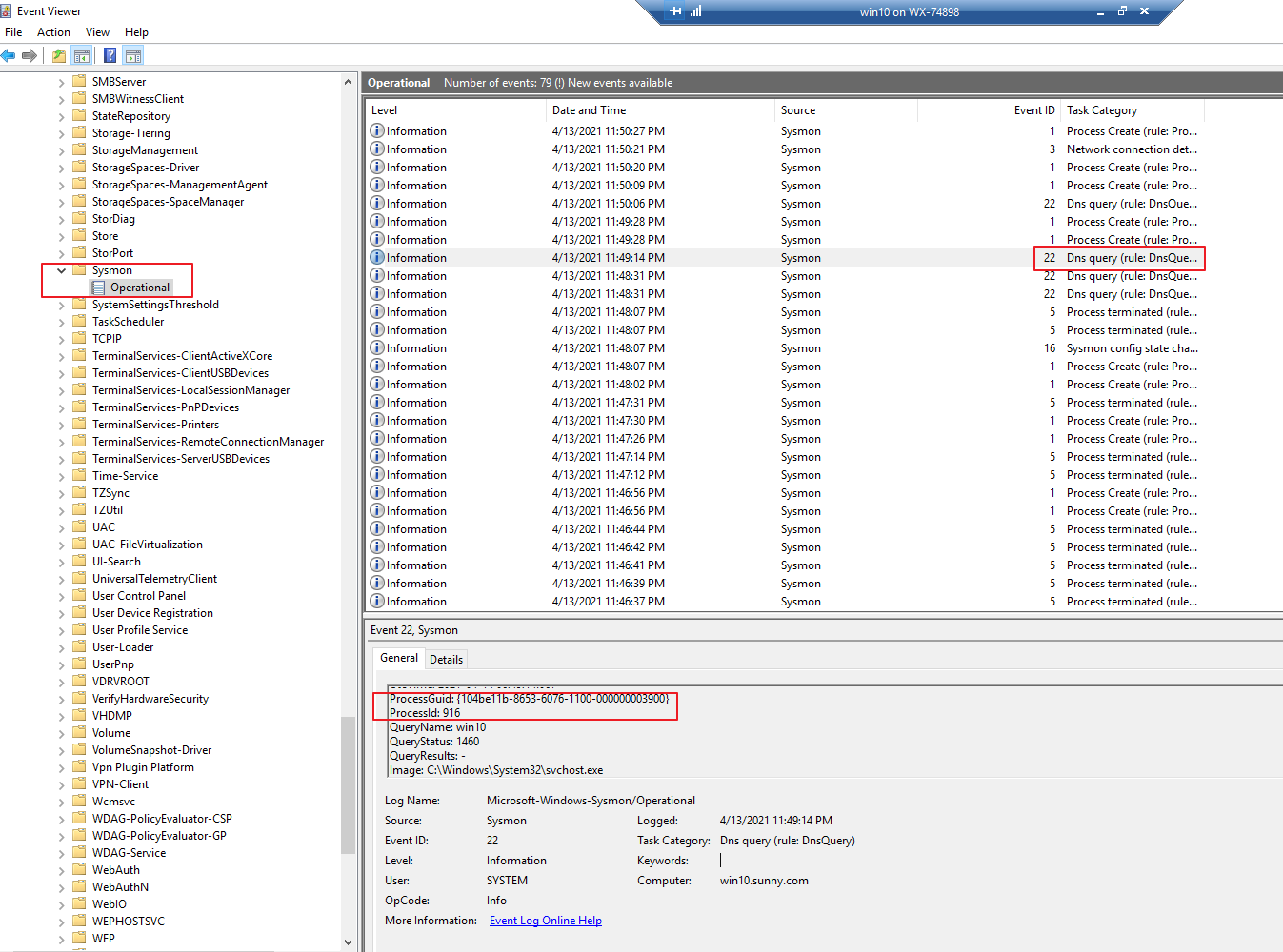This screenshot has width=1283, height=952.
Task: Show the Action pane via its toolbar icon
Action: [132, 54]
